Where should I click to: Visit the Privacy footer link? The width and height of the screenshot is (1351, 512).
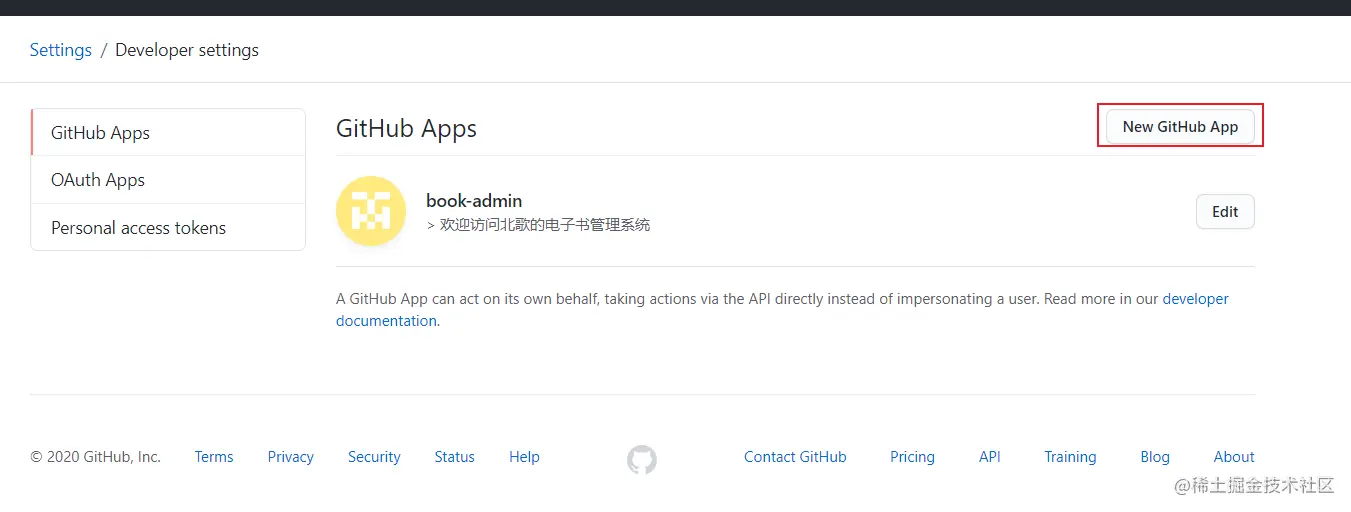pyautogui.click(x=291, y=457)
